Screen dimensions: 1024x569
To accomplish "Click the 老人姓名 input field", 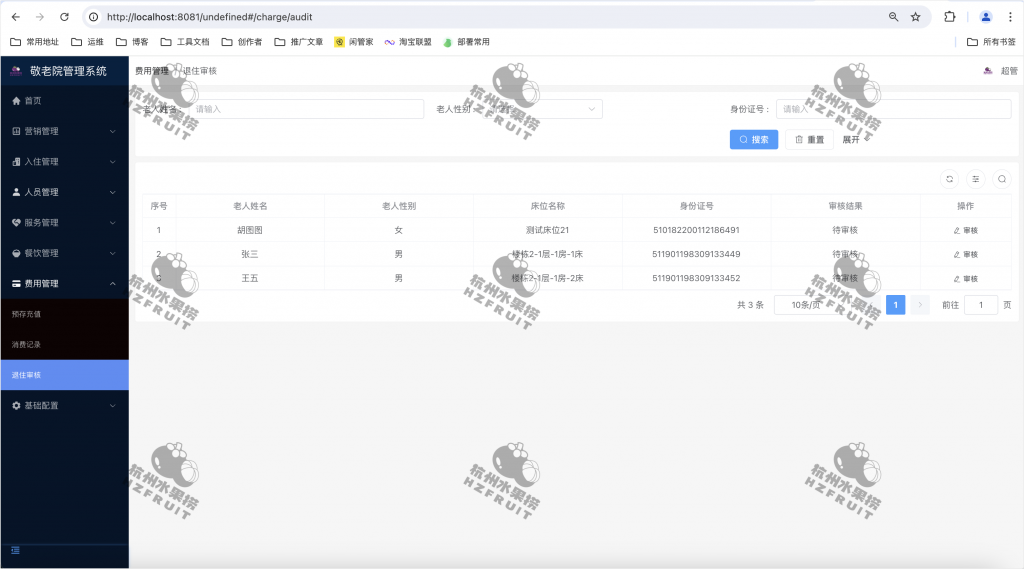I will click(306, 109).
